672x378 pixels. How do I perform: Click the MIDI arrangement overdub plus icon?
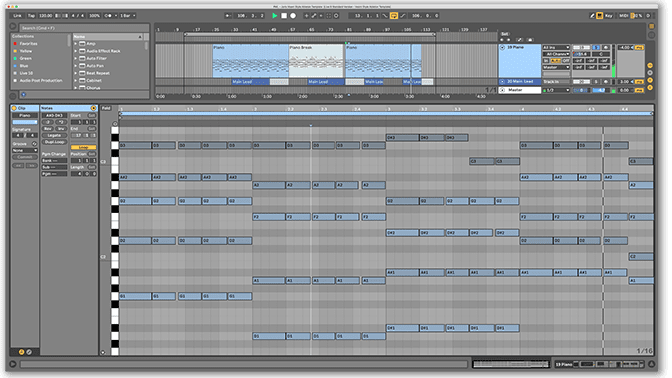coord(306,15)
